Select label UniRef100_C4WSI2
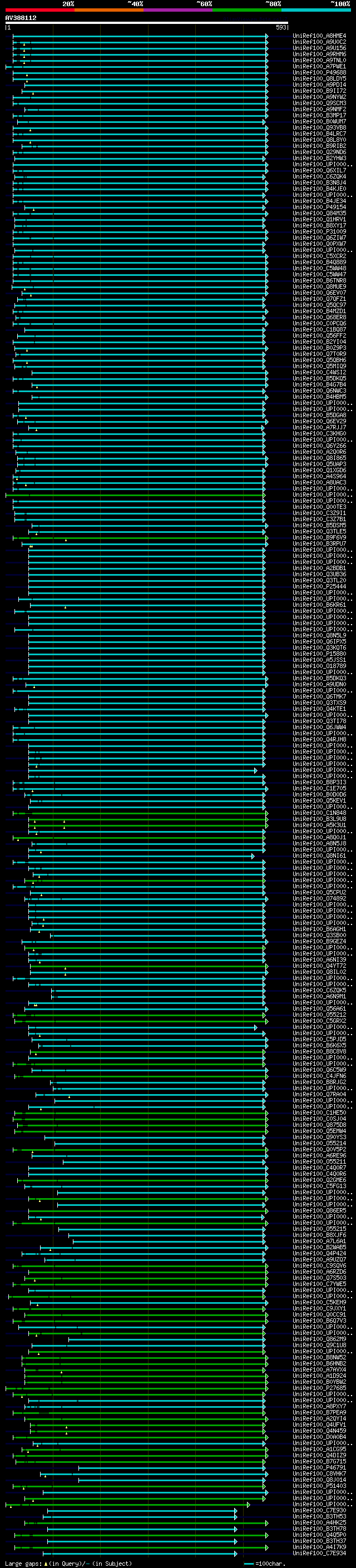356x1568 pixels. [319, 372]
